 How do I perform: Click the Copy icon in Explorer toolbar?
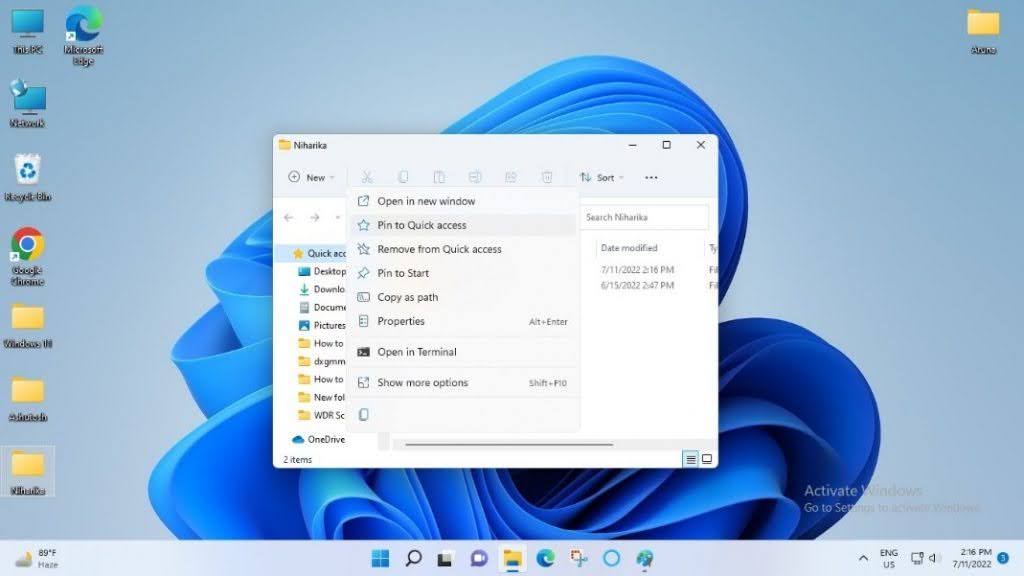(403, 177)
